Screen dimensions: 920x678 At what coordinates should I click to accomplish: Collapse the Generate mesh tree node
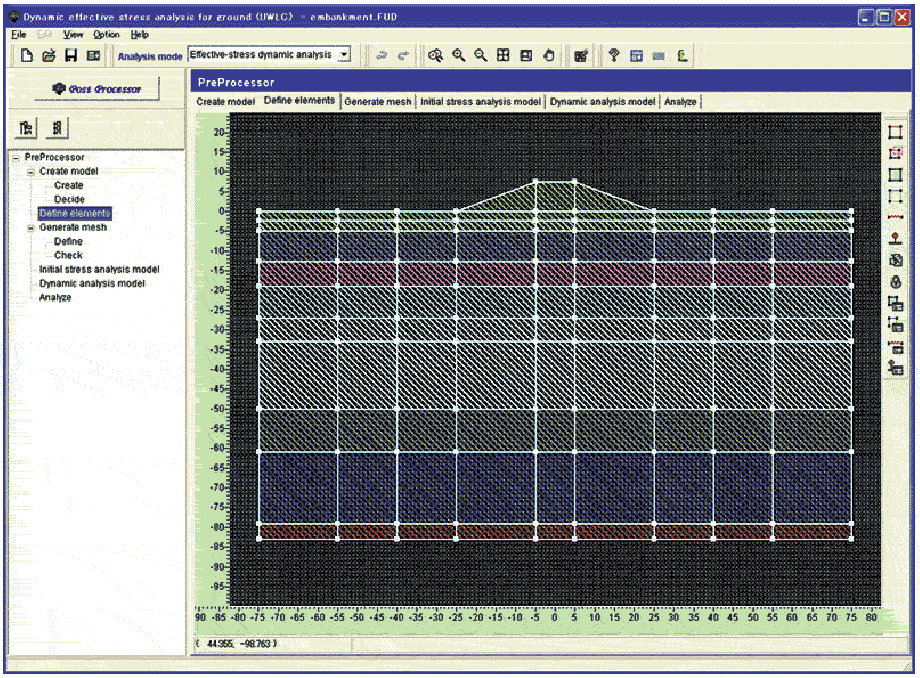31,228
